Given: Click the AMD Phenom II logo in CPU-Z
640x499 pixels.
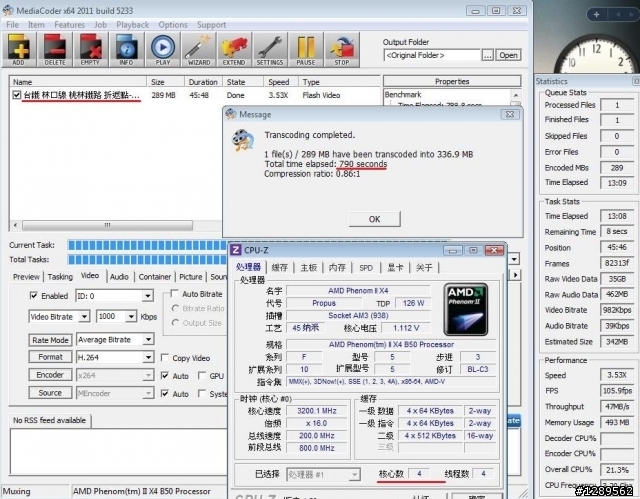Looking at the screenshot, I should tap(465, 309).
